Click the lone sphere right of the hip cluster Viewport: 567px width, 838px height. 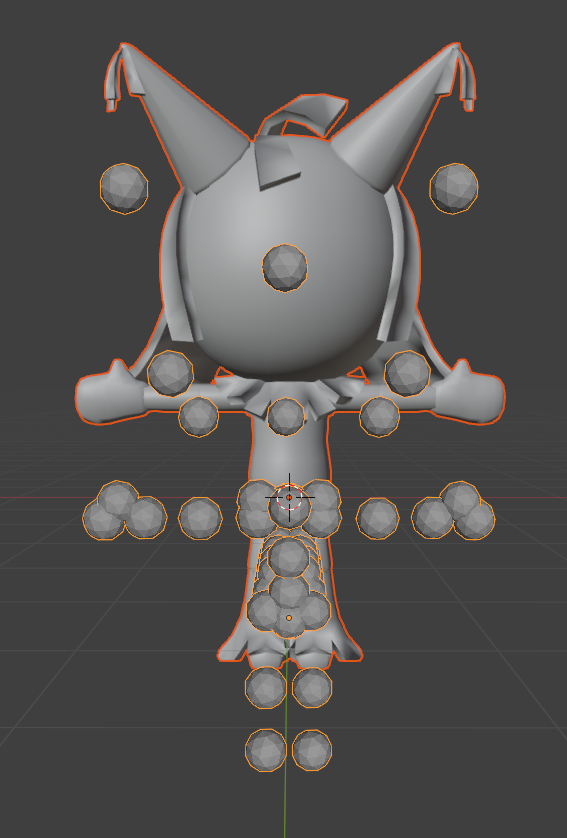(x=377, y=518)
